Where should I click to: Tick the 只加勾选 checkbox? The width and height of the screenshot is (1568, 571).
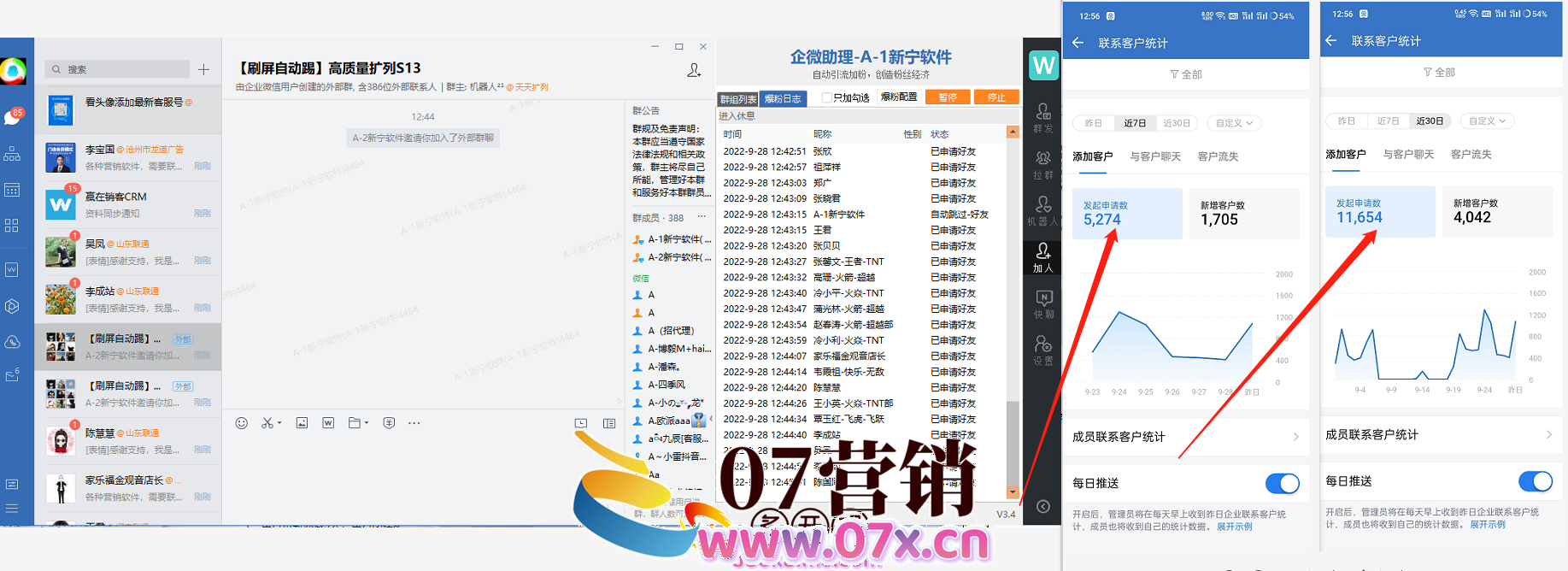tap(826, 97)
